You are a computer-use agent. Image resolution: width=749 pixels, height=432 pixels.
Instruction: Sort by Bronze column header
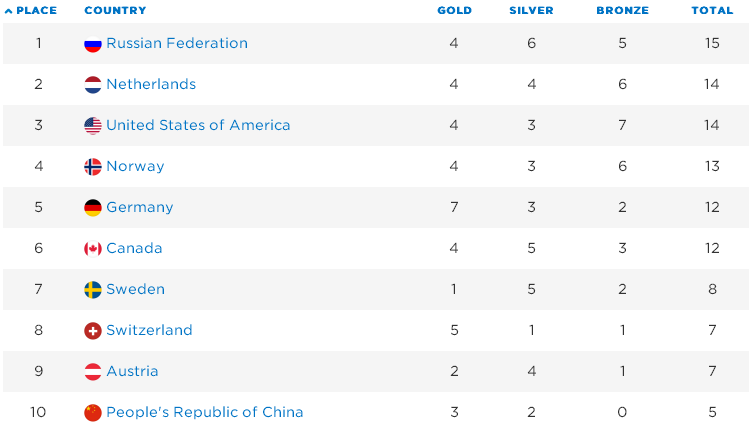click(622, 11)
